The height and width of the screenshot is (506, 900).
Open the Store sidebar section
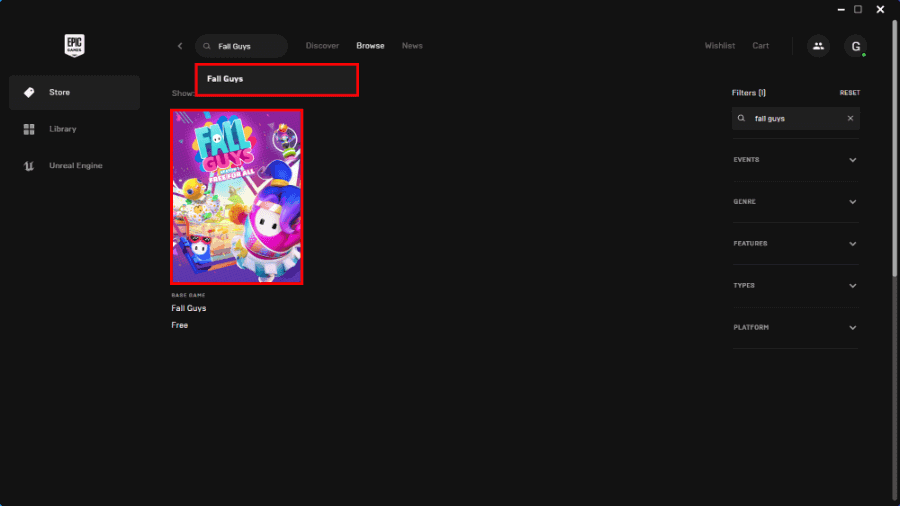[x=75, y=92]
